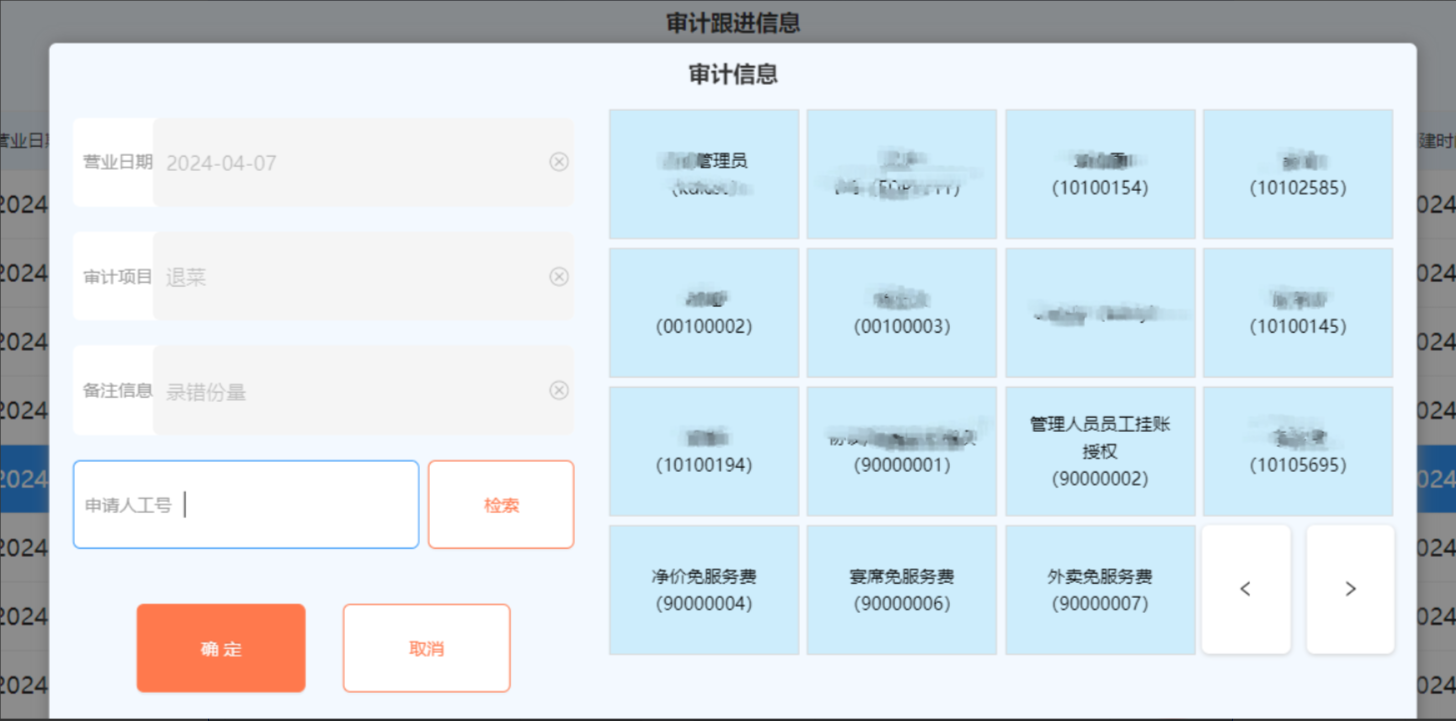Click the 营业日期 field showing 2024-04-07
Image resolution: width=1456 pixels, height=721 pixels.
click(350, 163)
